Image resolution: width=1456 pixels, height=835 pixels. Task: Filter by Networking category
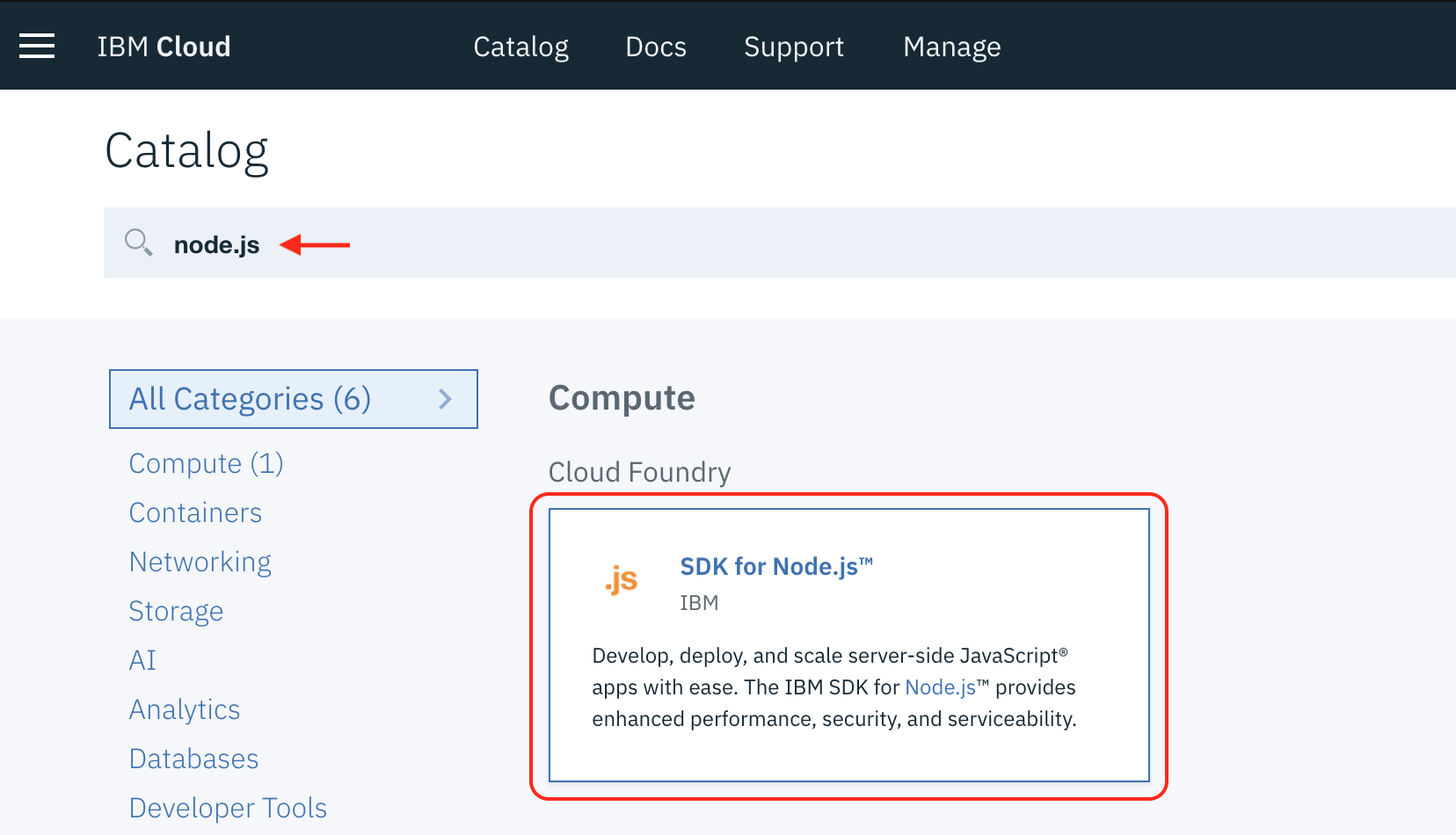(x=200, y=562)
